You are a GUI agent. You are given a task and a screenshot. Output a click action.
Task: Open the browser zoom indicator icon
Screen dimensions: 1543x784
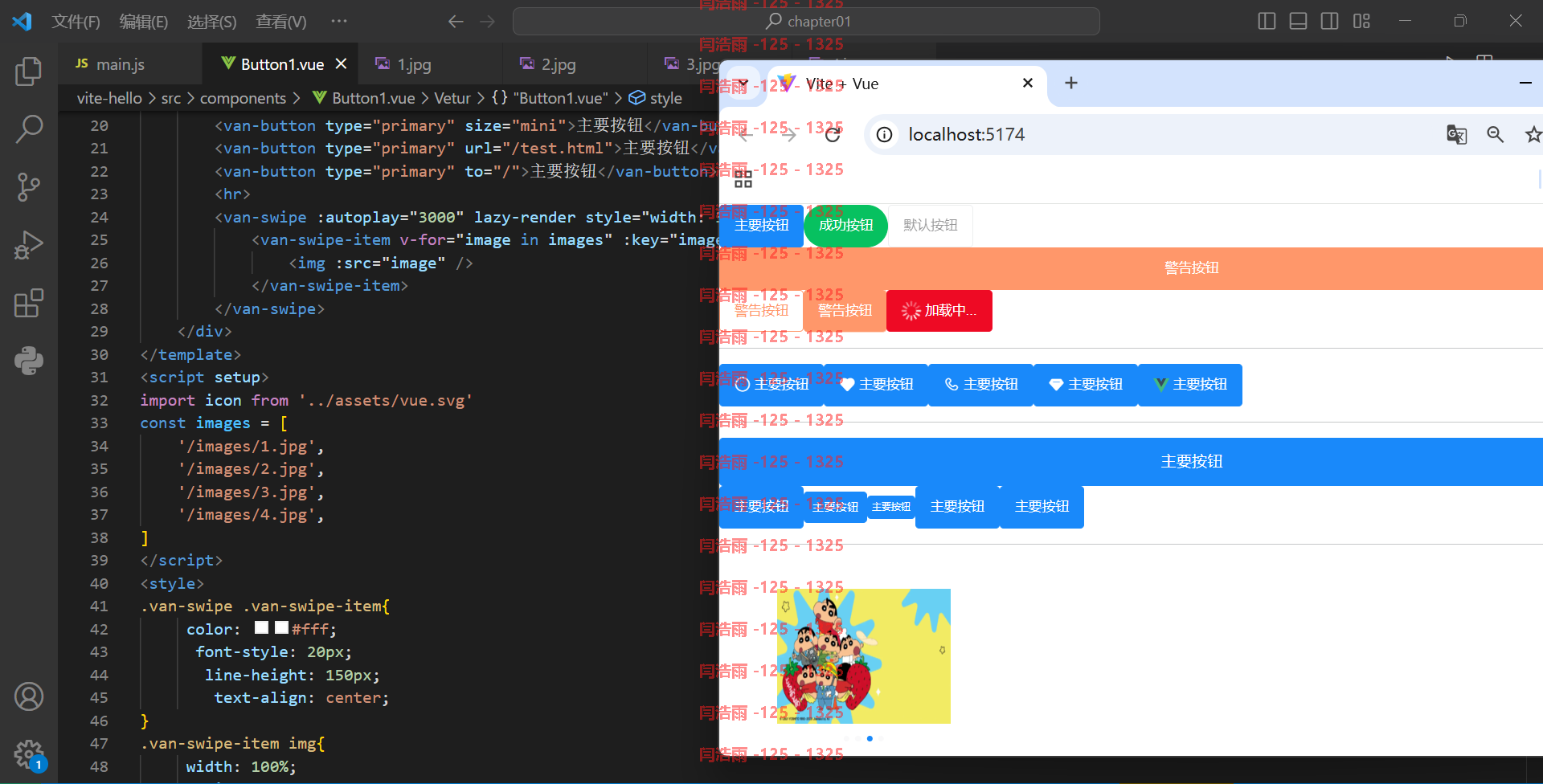[1495, 135]
